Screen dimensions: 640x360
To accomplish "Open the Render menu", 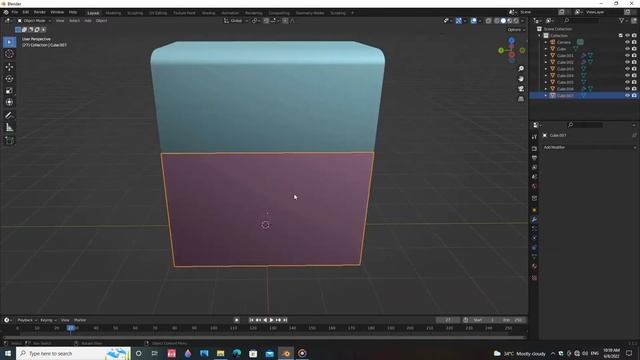I will point(40,12).
